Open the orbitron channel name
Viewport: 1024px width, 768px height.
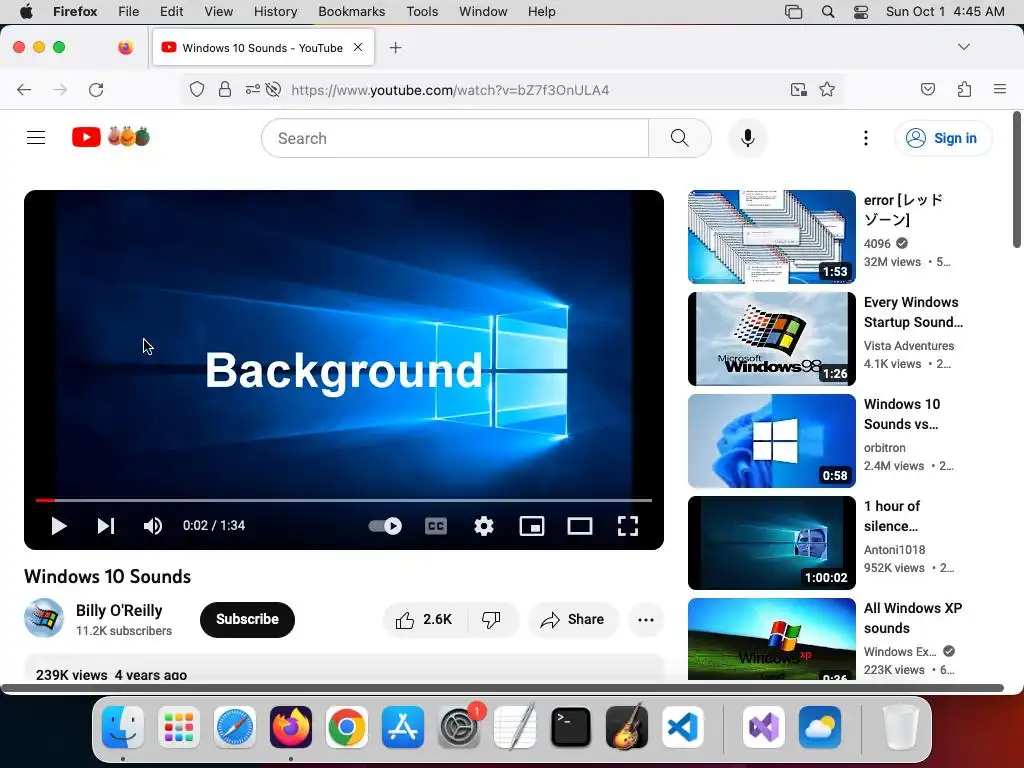pos(884,448)
